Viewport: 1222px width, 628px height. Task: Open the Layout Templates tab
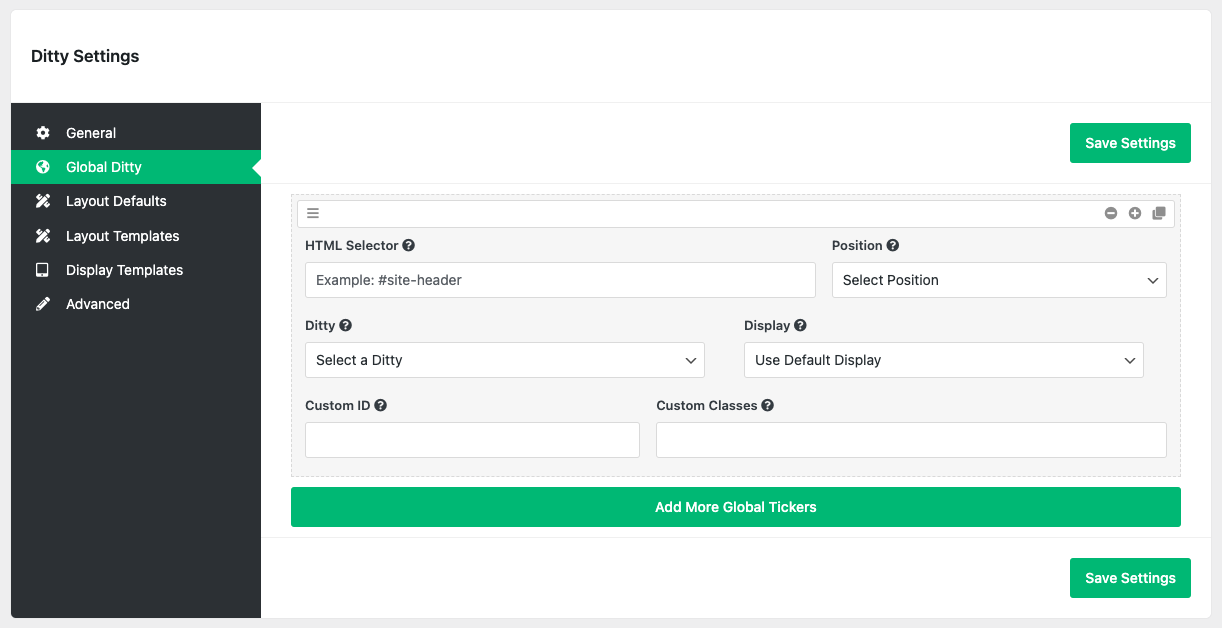click(x=136, y=236)
